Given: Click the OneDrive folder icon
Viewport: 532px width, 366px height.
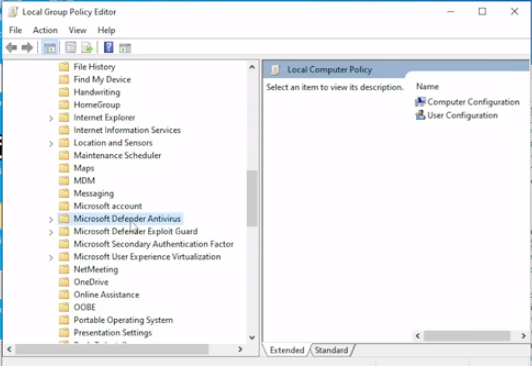Looking at the screenshot, I should point(64,282).
